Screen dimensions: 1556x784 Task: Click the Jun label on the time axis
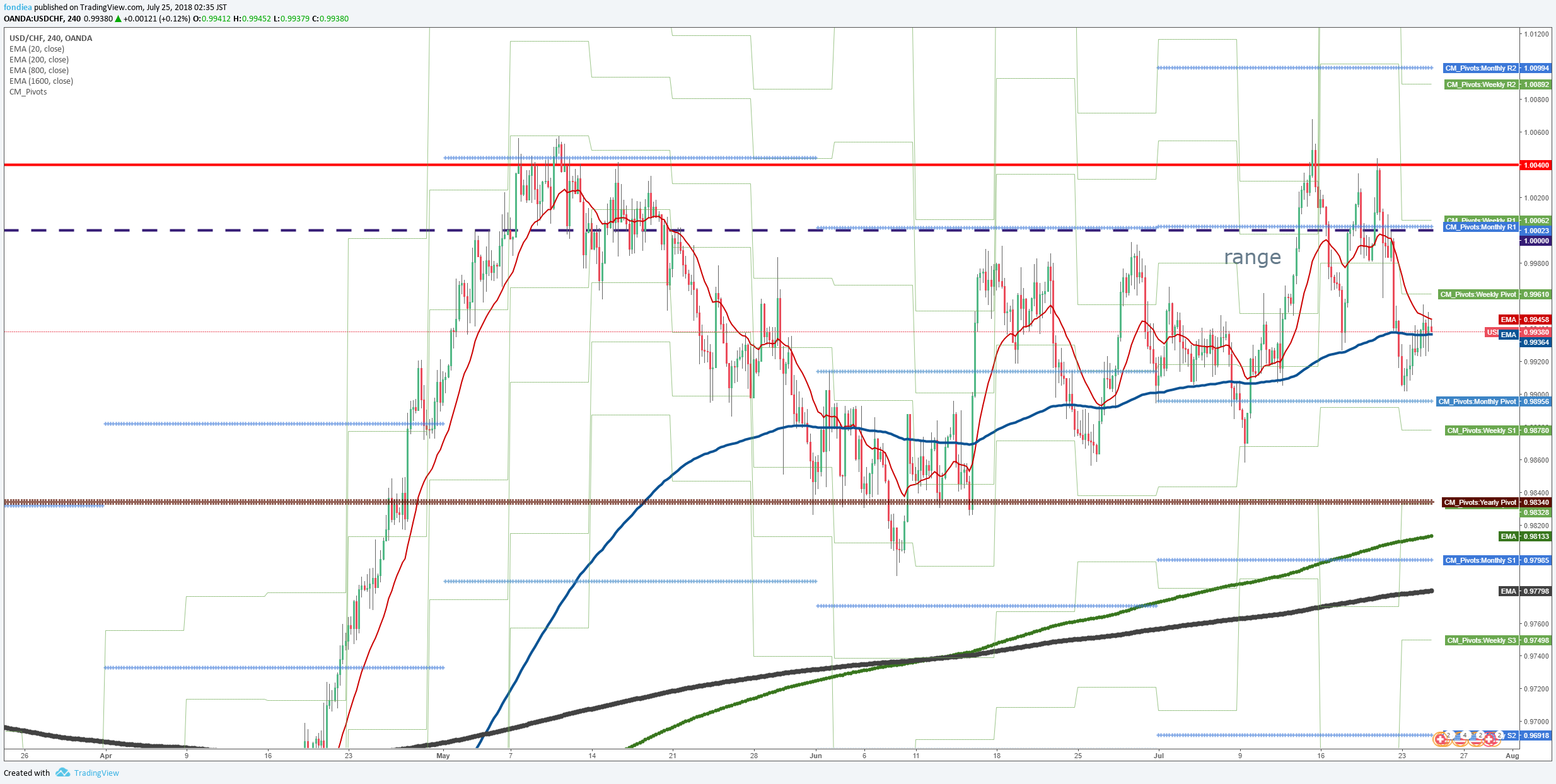point(816,756)
